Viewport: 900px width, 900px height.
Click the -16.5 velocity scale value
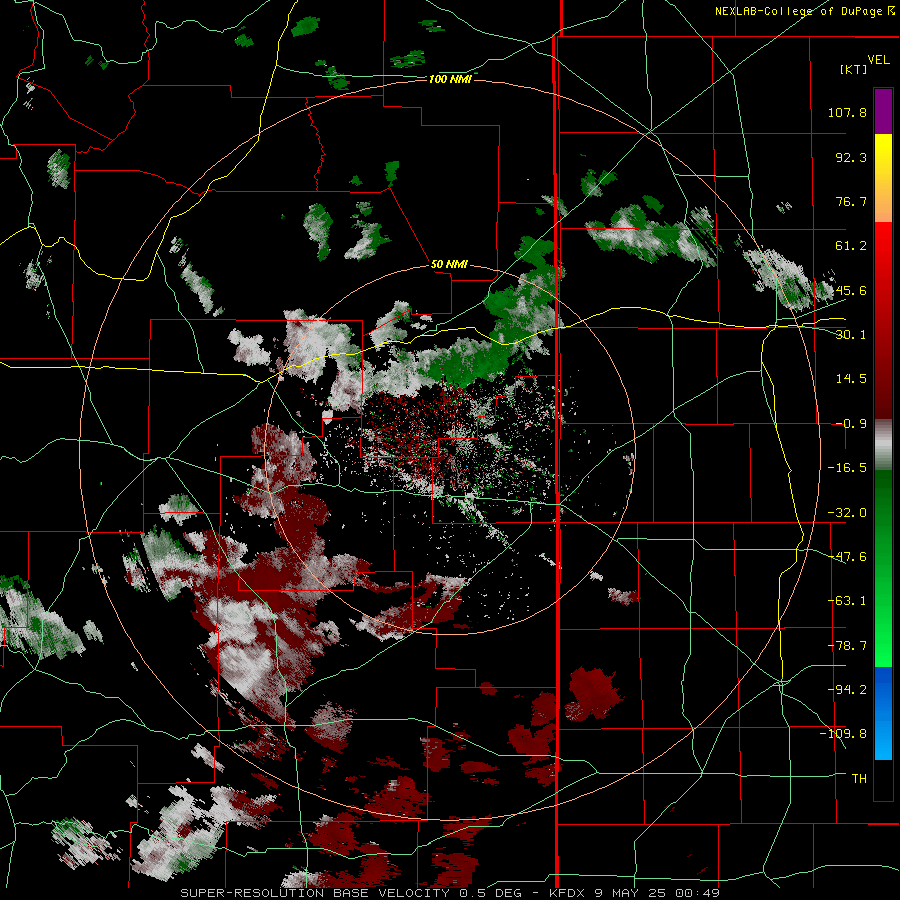[847, 468]
